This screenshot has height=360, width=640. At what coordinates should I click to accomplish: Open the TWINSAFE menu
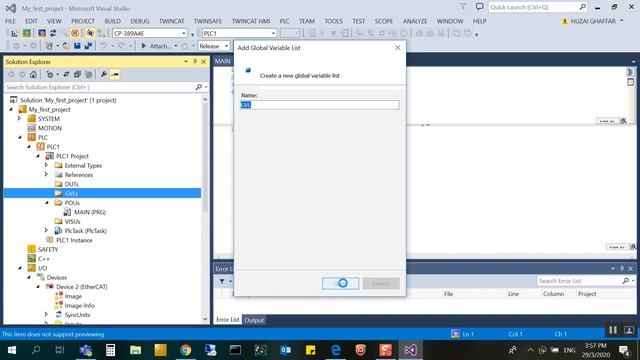click(208, 21)
